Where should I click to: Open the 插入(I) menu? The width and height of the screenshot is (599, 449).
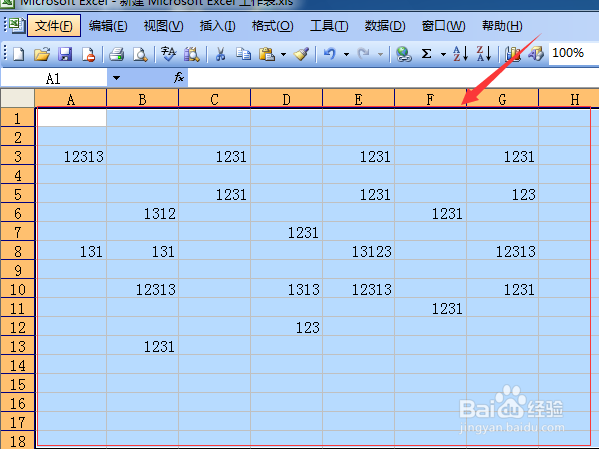pos(217,26)
